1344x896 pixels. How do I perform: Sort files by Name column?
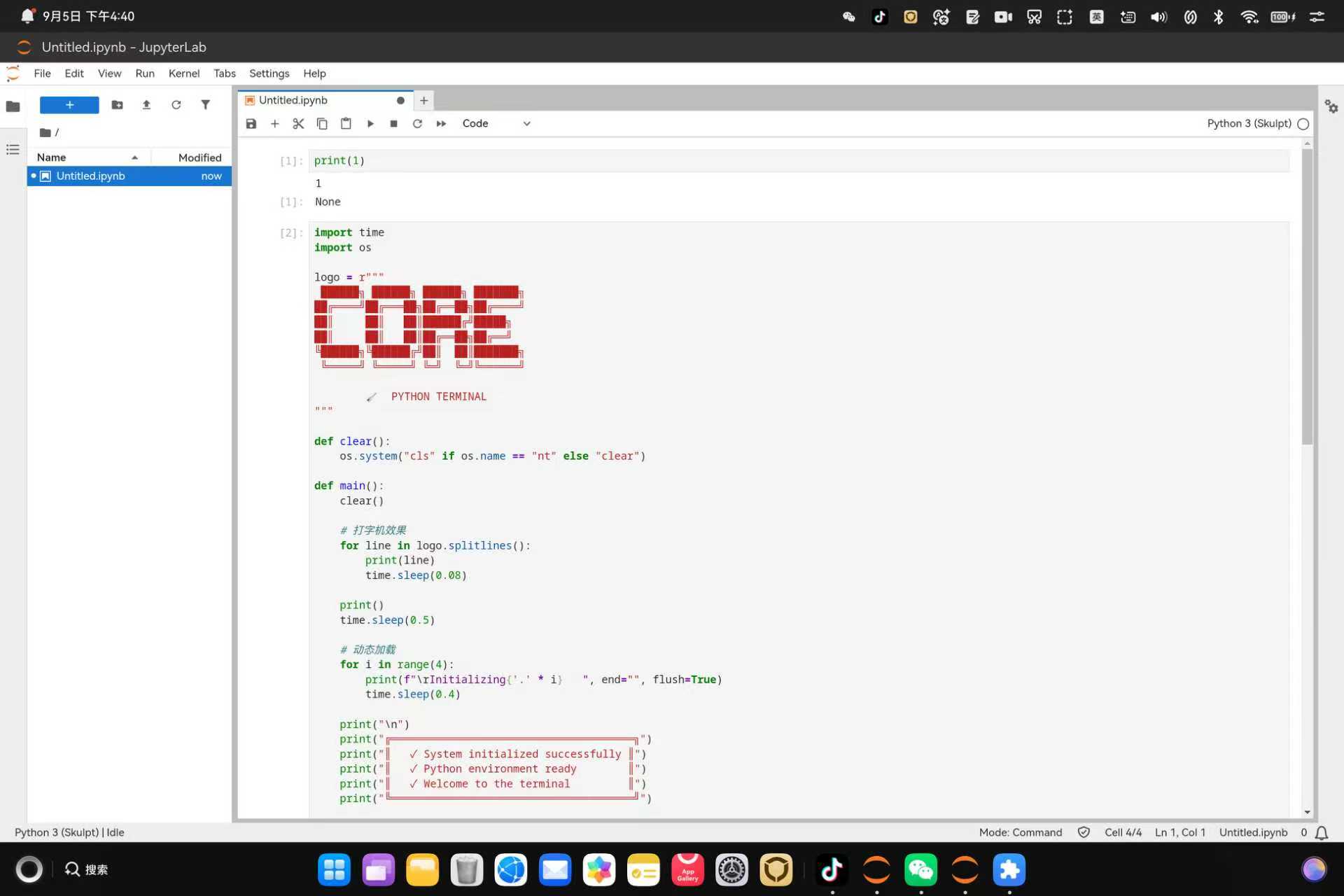[x=88, y=157]
